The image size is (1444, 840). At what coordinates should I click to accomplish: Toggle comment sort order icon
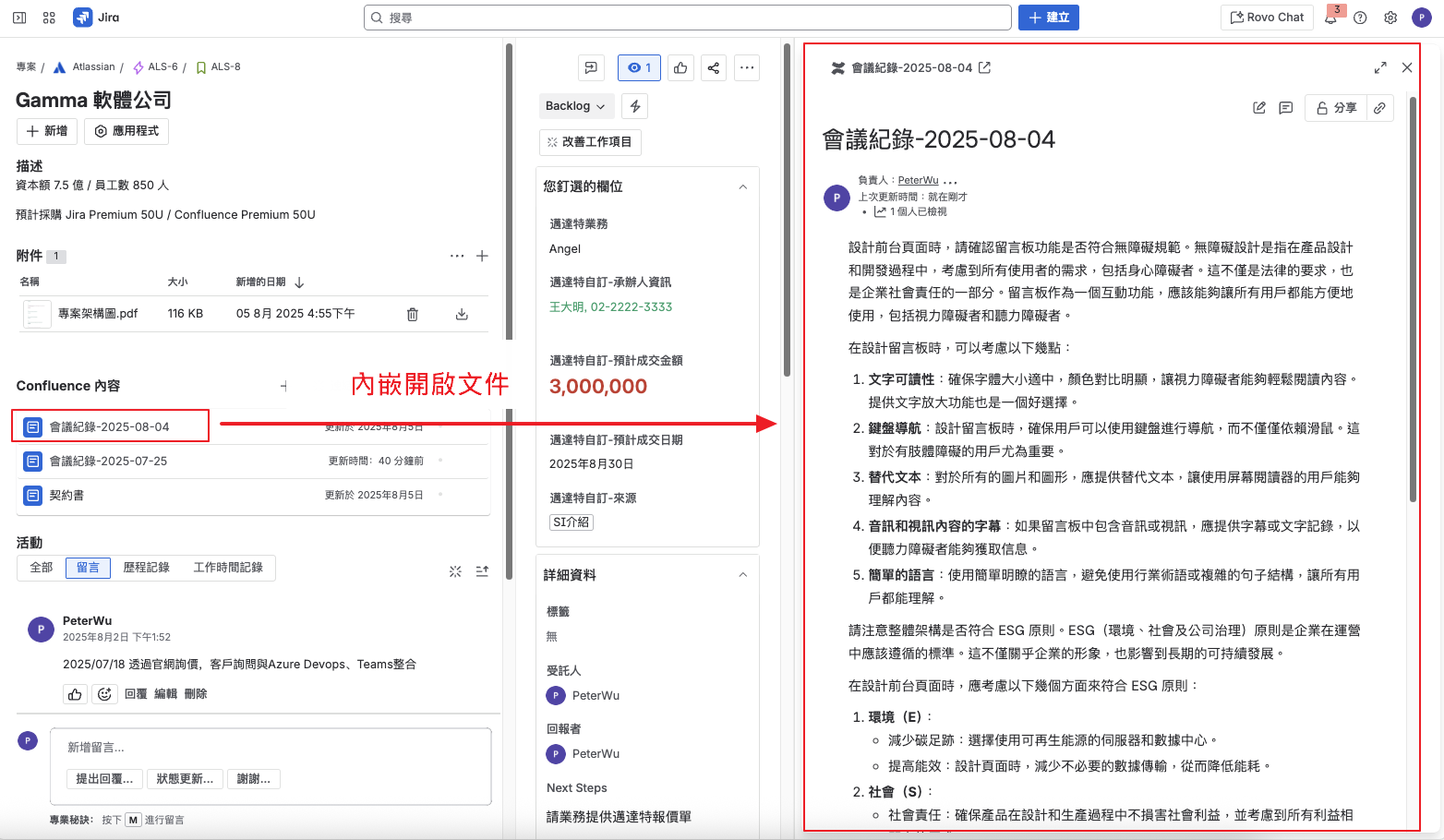pyautogui.click(x=482, y=571)
